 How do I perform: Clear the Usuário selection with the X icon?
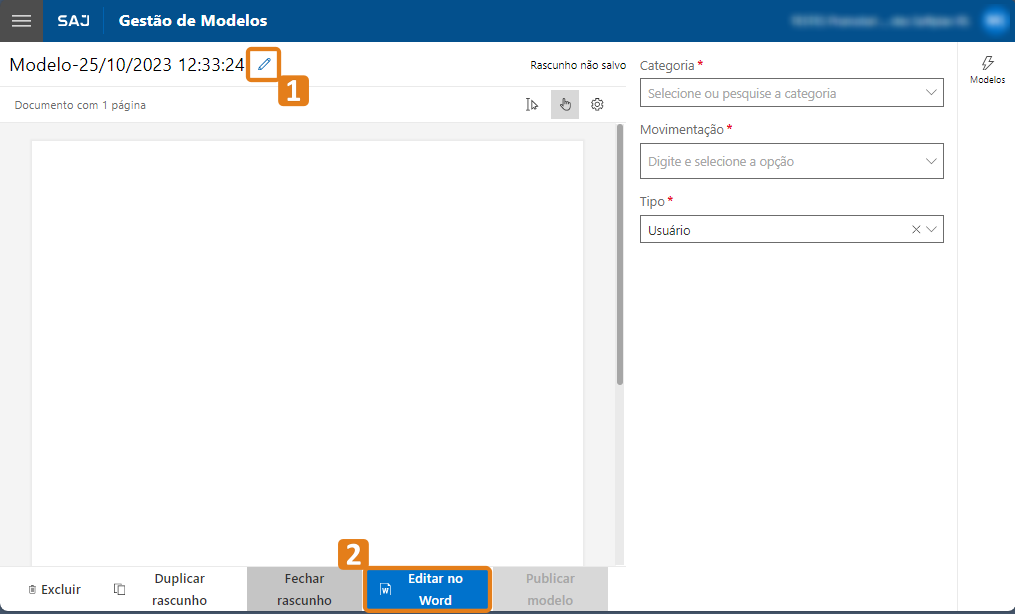(916, 229)
